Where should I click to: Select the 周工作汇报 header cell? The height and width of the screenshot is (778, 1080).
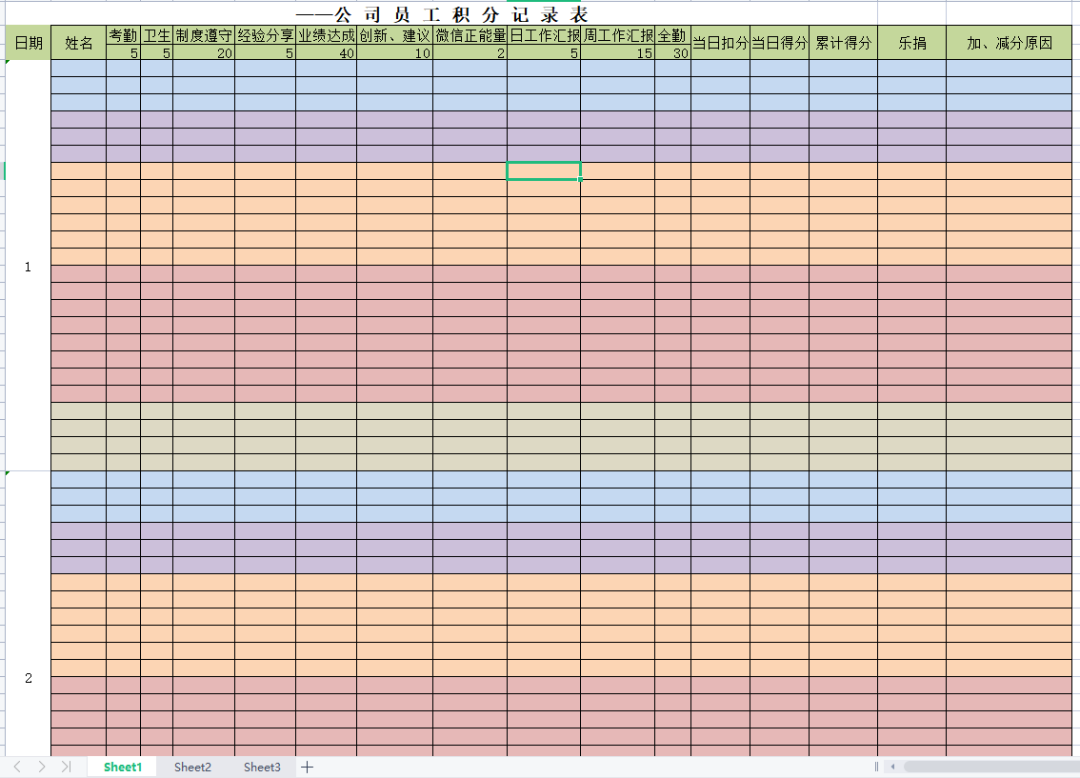click(618, 35)
